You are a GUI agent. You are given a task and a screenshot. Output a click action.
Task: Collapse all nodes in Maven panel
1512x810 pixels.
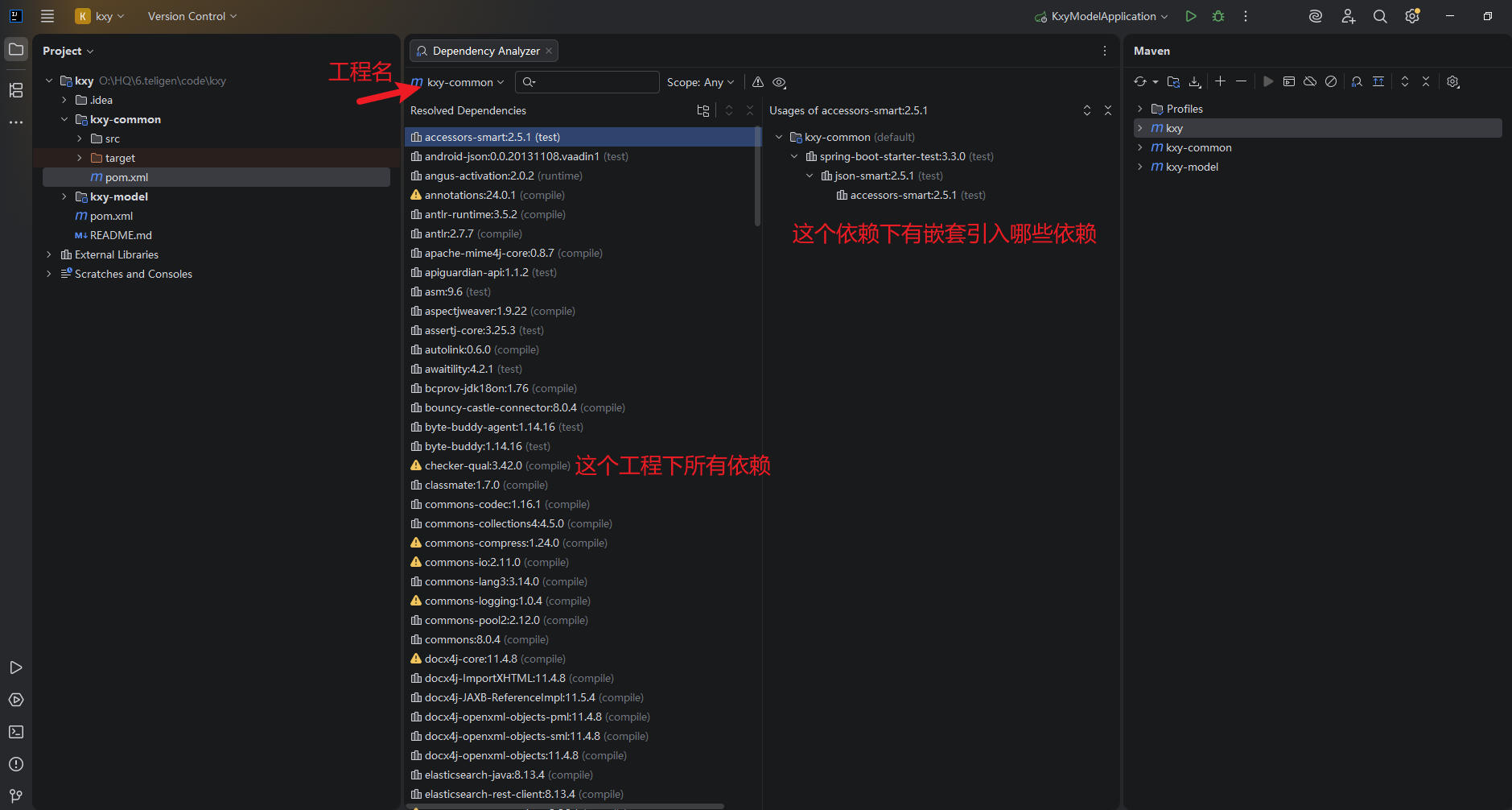pos(1426,81)
